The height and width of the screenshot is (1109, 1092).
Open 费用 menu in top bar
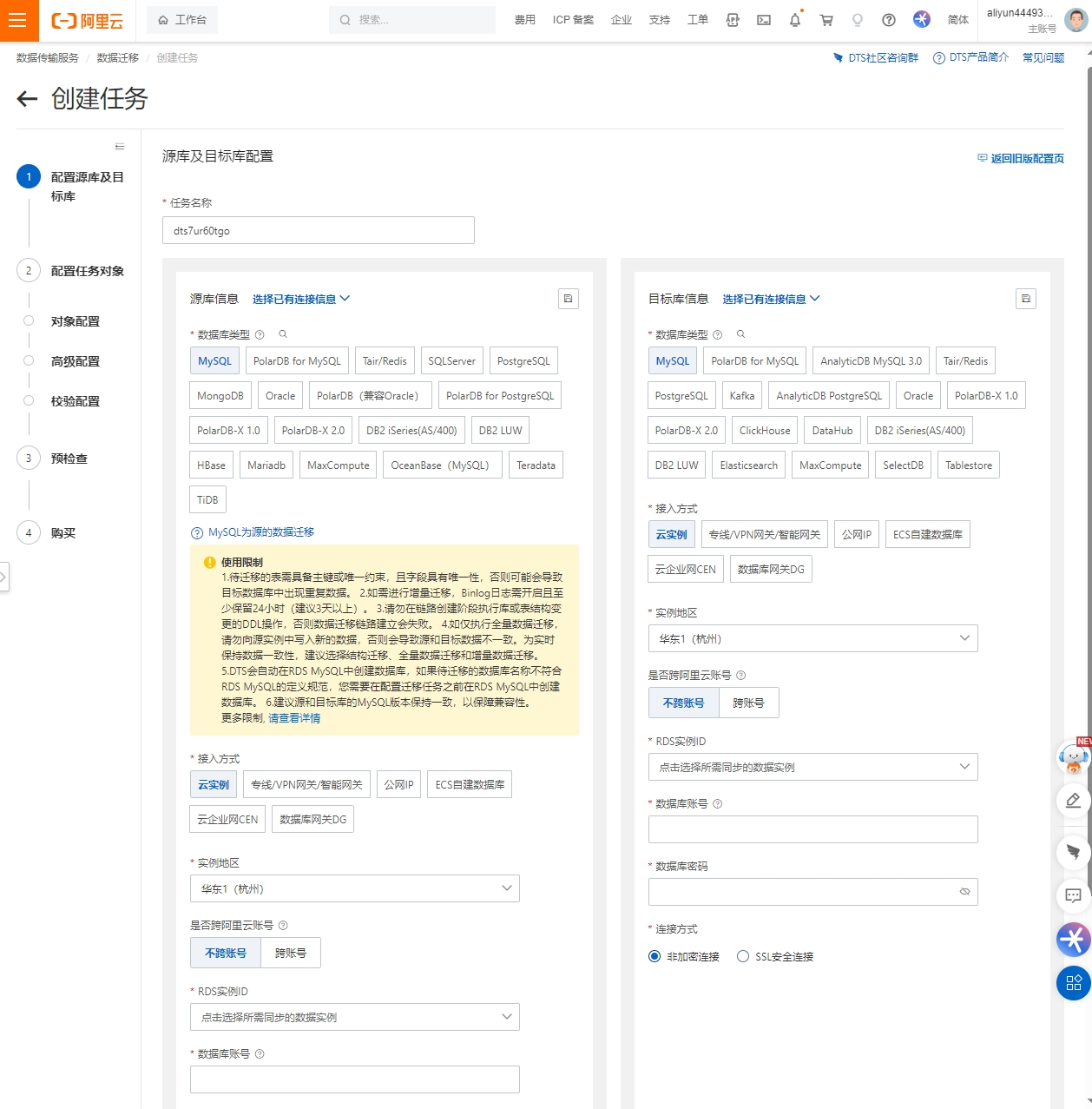click(524, 20)
